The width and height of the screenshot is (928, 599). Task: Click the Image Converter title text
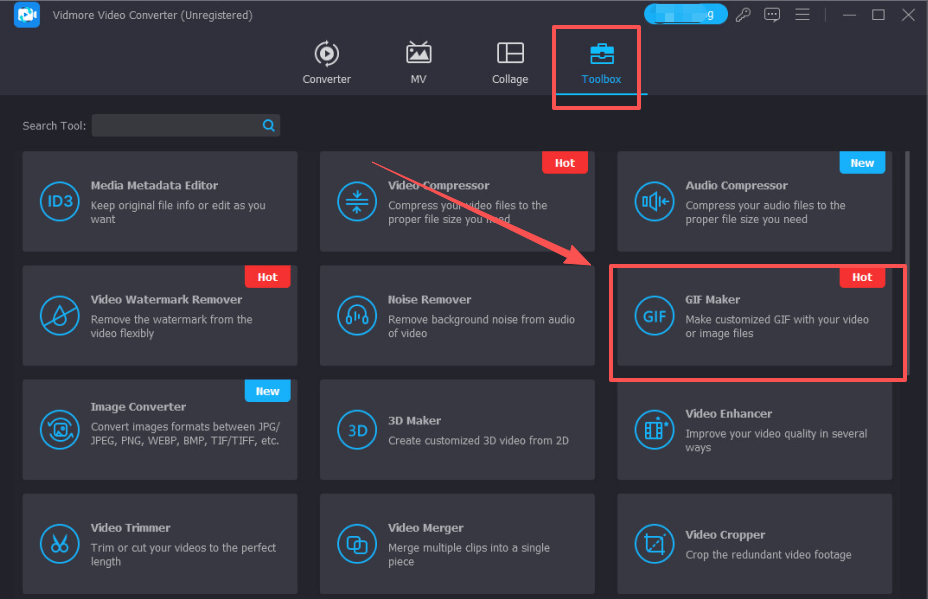click(138, 407)
